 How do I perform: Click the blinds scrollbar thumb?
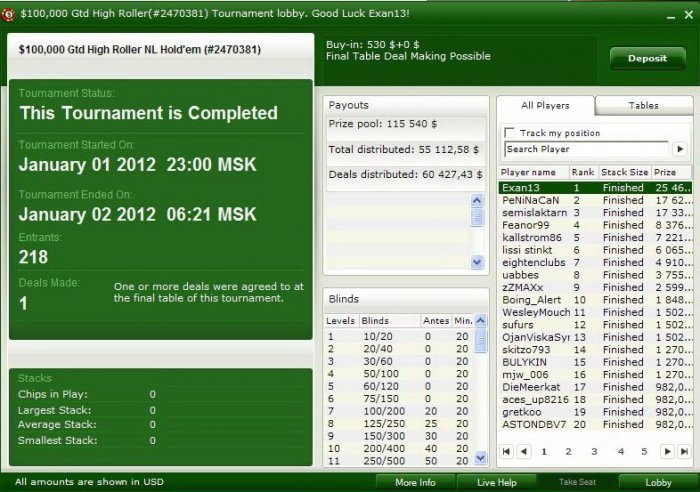point(481,341)
